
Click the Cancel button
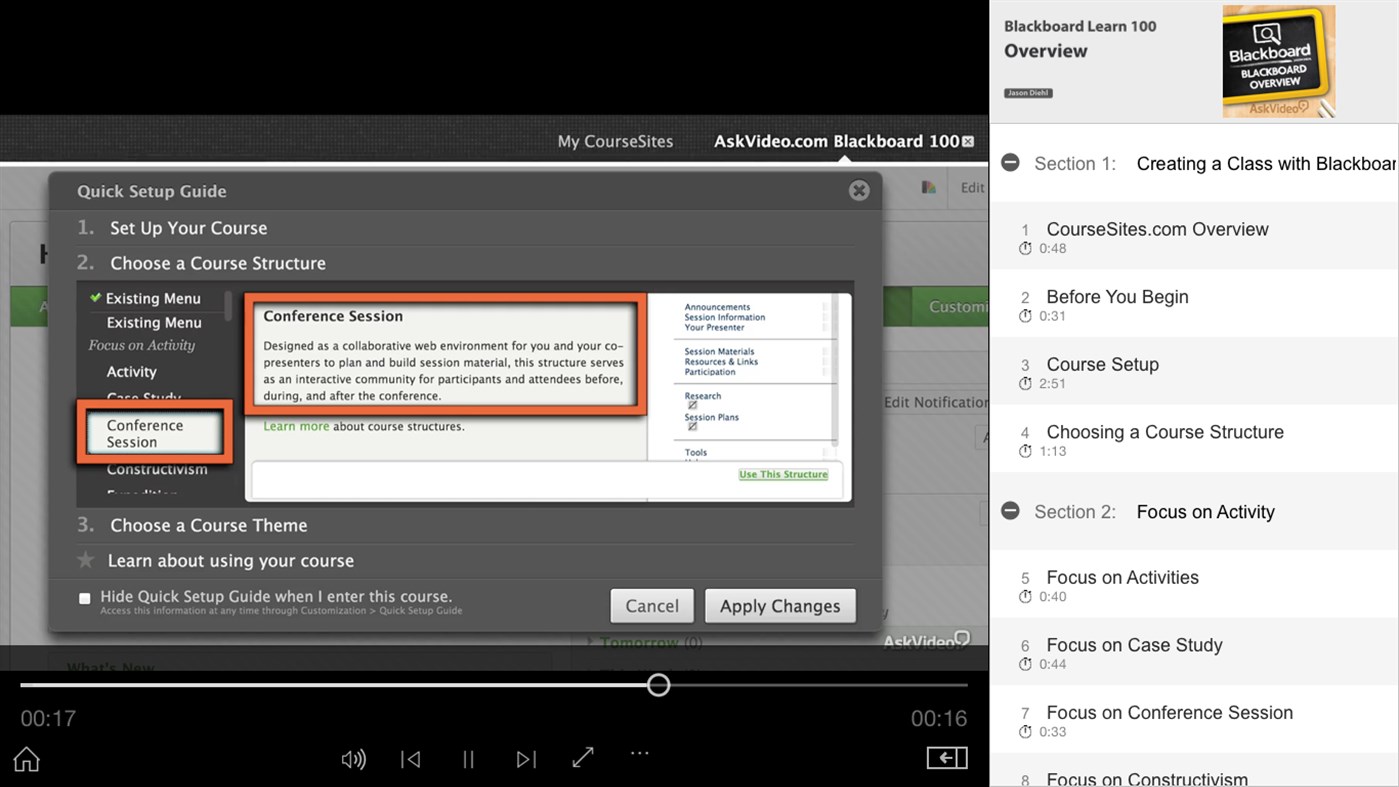[x=652, y=606]
